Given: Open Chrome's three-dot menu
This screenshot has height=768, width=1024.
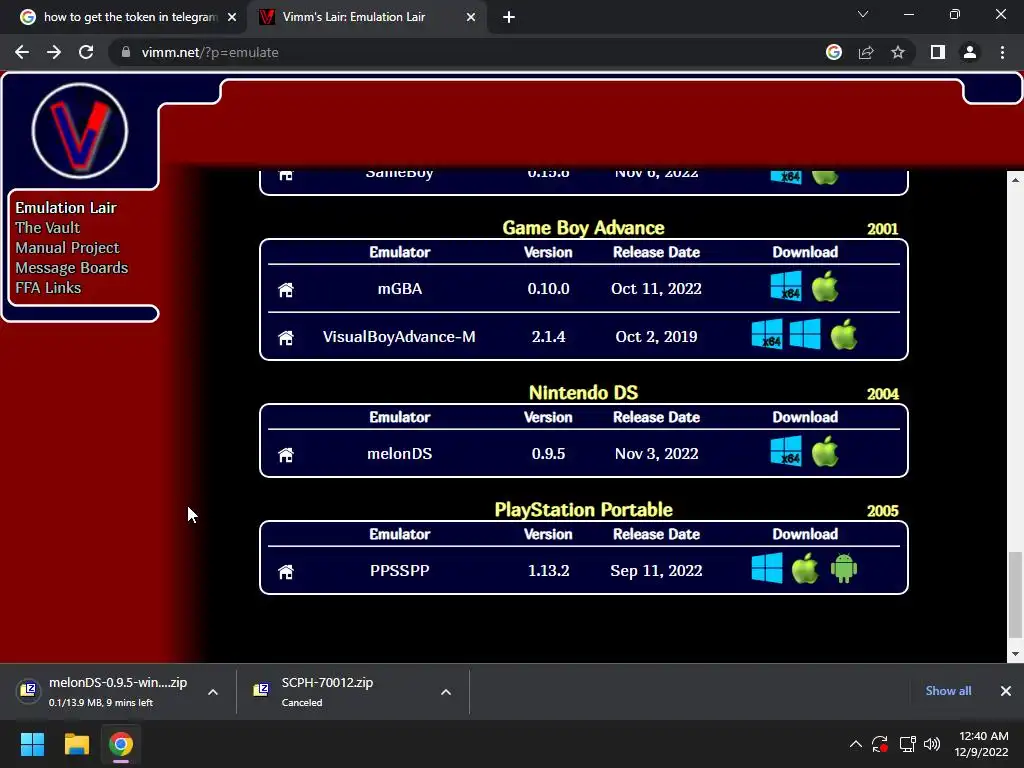Looking at the screenshot, I should point(1002,52).
